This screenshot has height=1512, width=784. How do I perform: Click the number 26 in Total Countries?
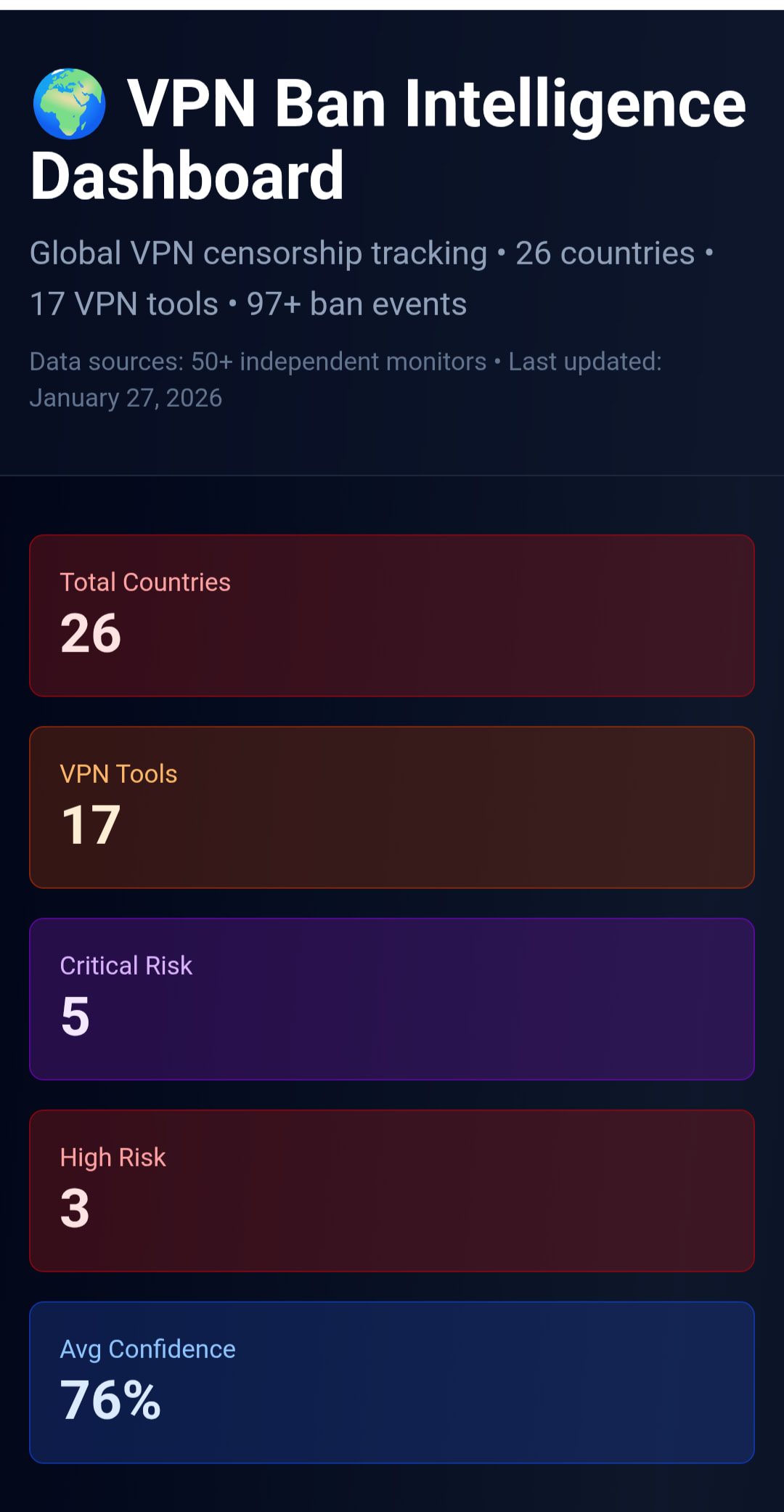[91, 633]
